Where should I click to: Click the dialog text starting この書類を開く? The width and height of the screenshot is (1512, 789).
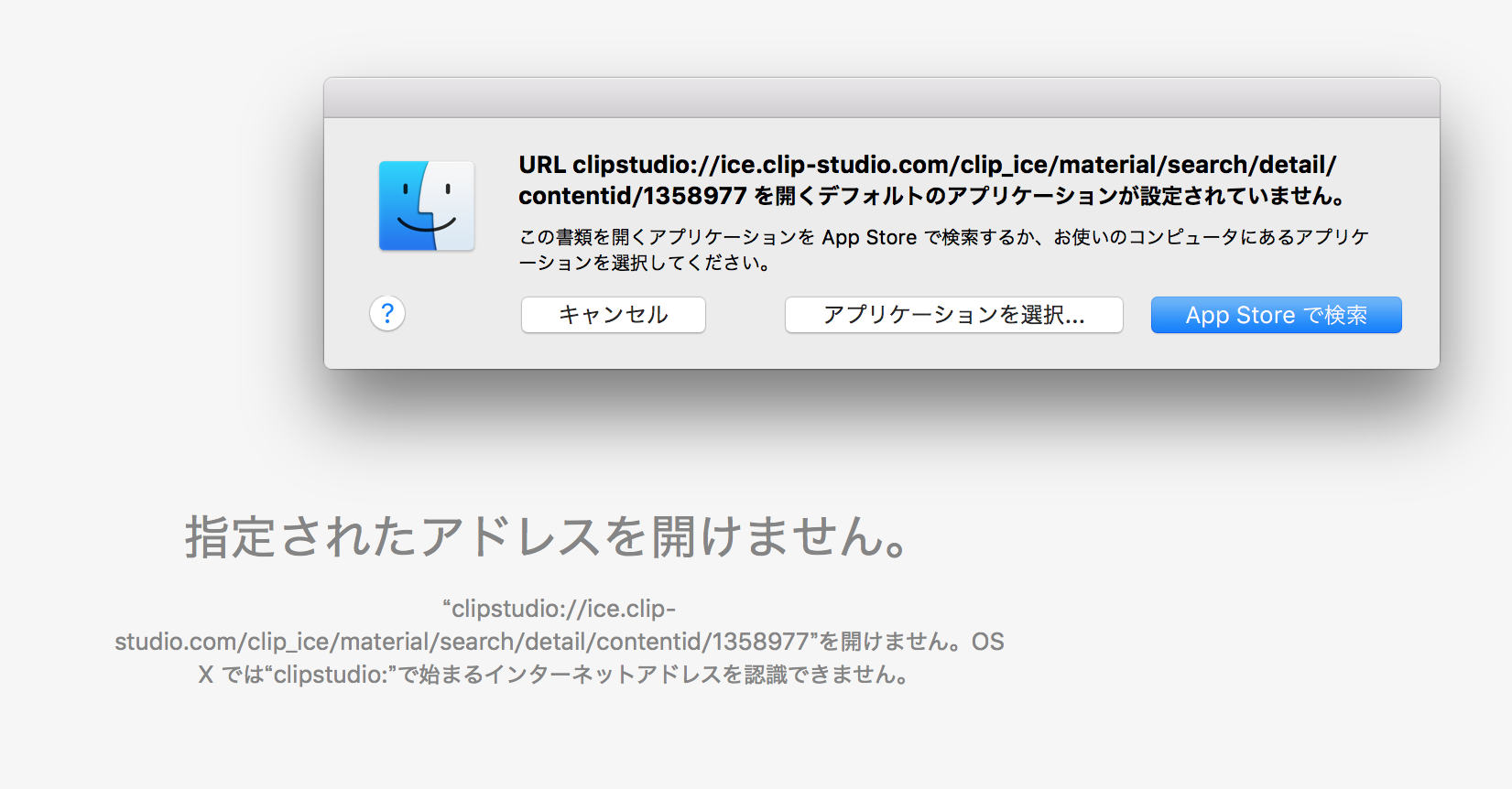(x=944, y=250)
